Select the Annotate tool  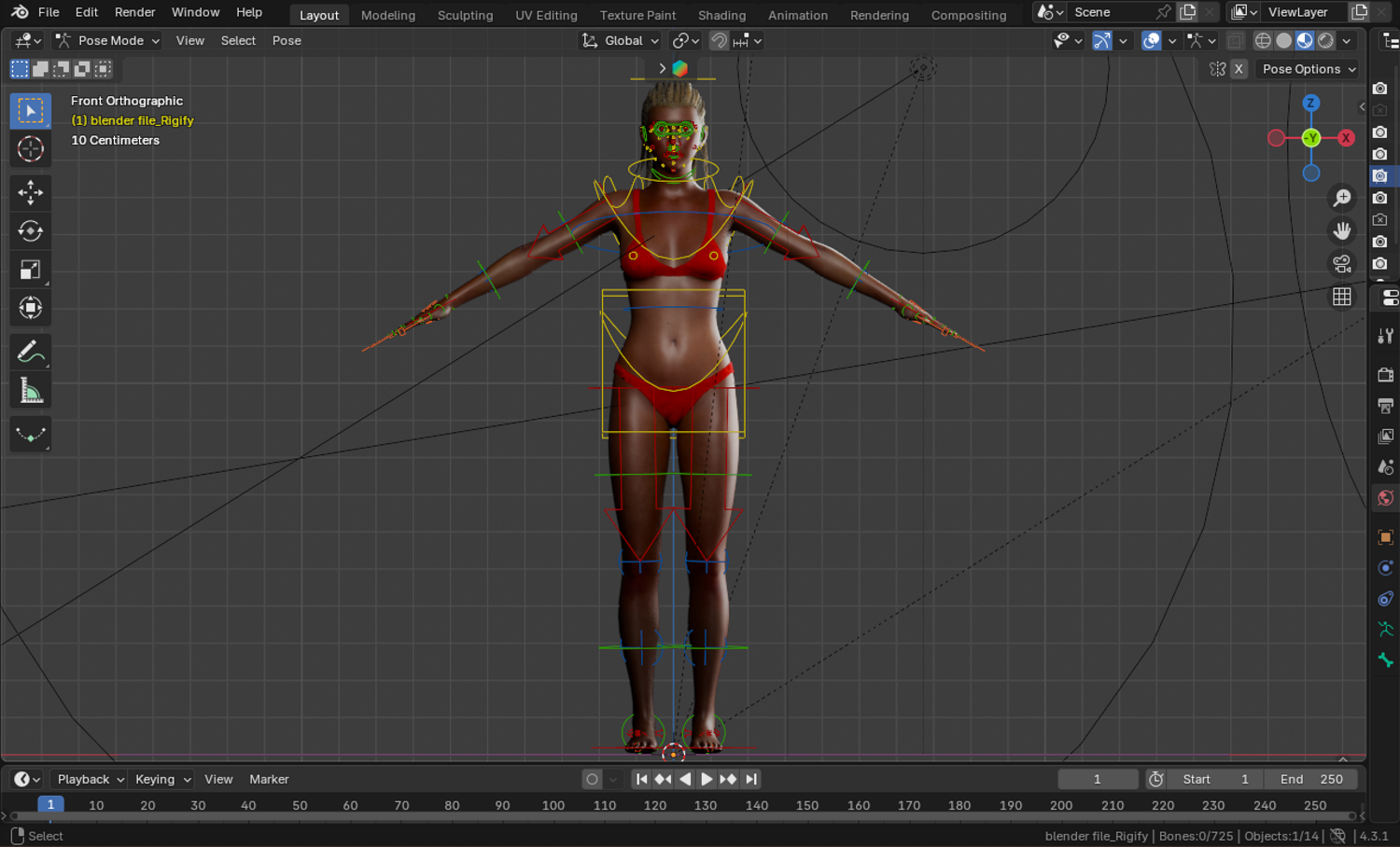tap(30, 352)
